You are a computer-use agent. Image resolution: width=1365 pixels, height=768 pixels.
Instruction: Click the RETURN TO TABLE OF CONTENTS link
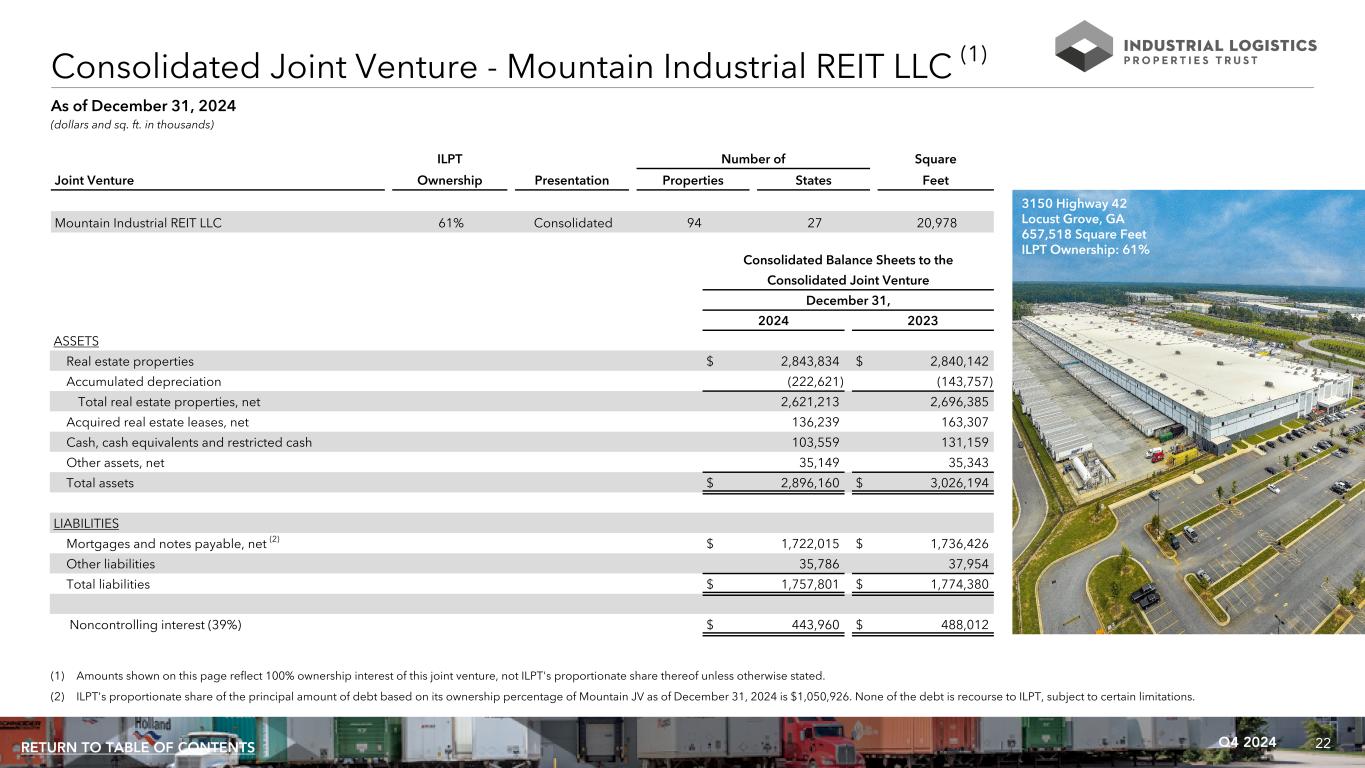(138, 748)
